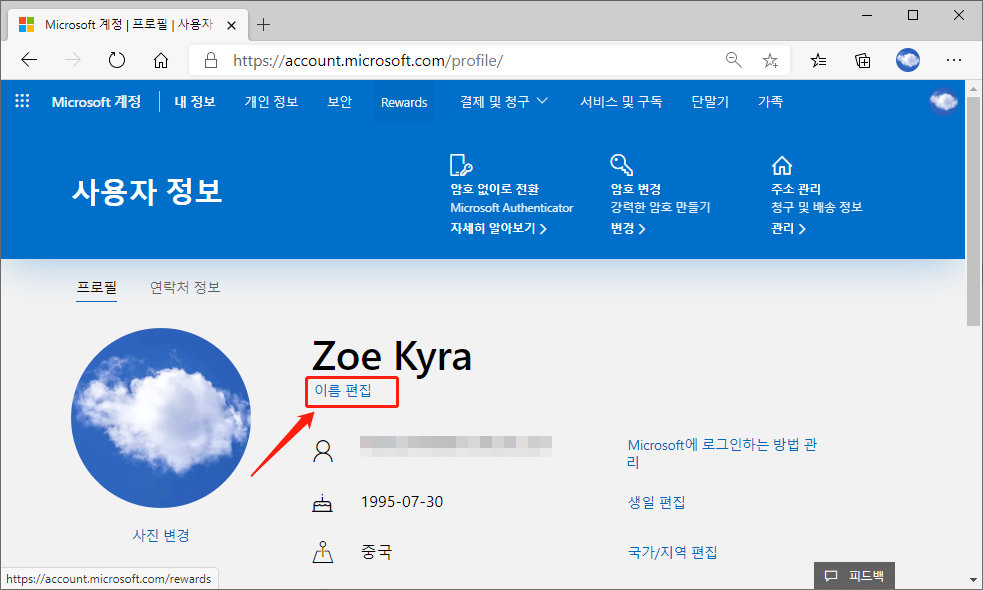Click the 암호 없이로 전환 heading
The width and height of the screenshot is (983, 590).
495,189
